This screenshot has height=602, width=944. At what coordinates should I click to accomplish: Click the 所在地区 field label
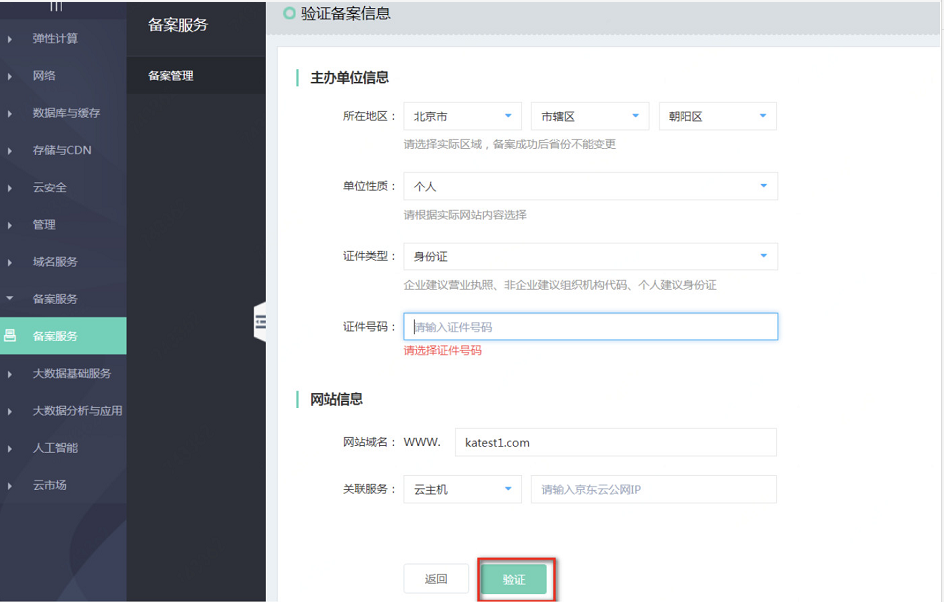pyautogui.click(x=369, y=116)
